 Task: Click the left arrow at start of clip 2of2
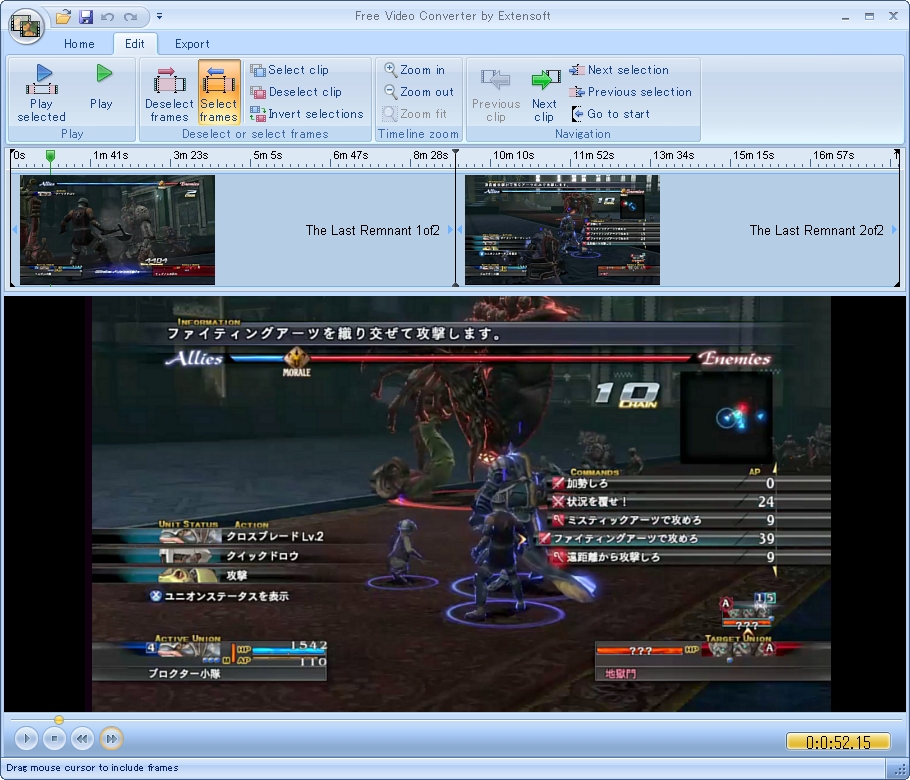point(460,230)
